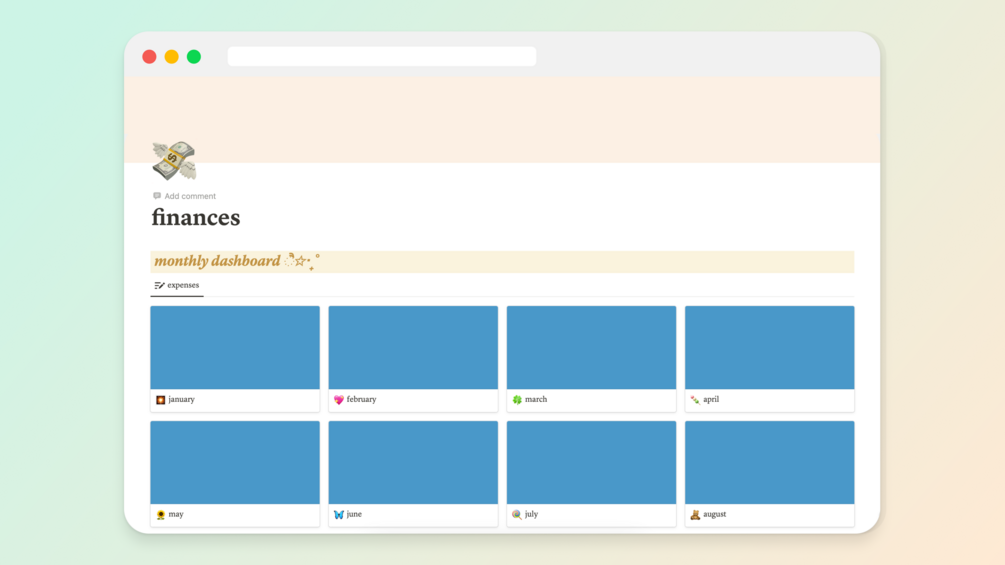Screen dimensions: 1005x565
Task: Click the january label text
Action: point(181,399)
